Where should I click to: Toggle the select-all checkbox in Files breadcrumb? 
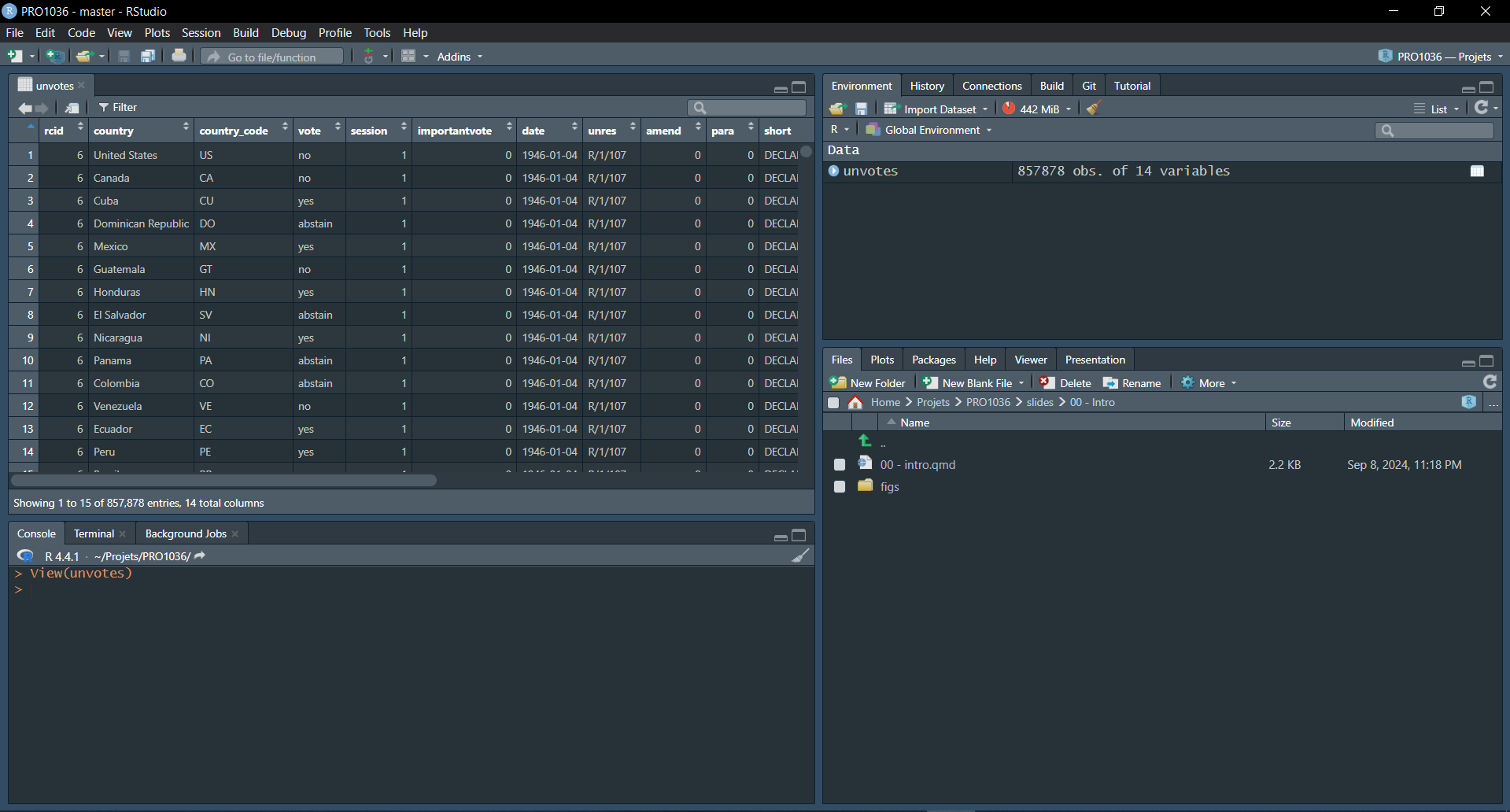coord(833,403)
